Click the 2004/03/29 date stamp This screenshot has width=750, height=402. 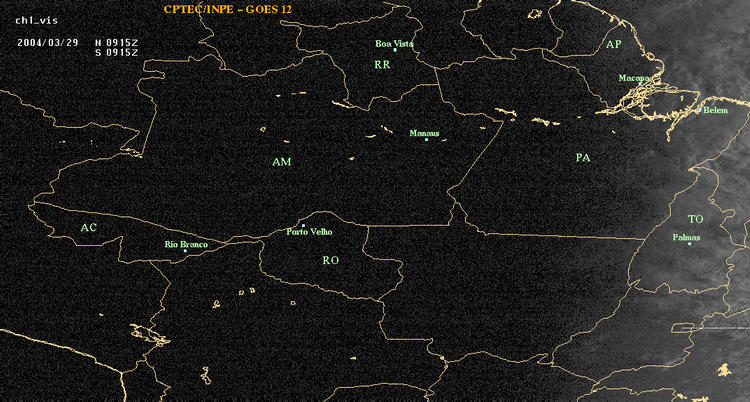(47, 42)
